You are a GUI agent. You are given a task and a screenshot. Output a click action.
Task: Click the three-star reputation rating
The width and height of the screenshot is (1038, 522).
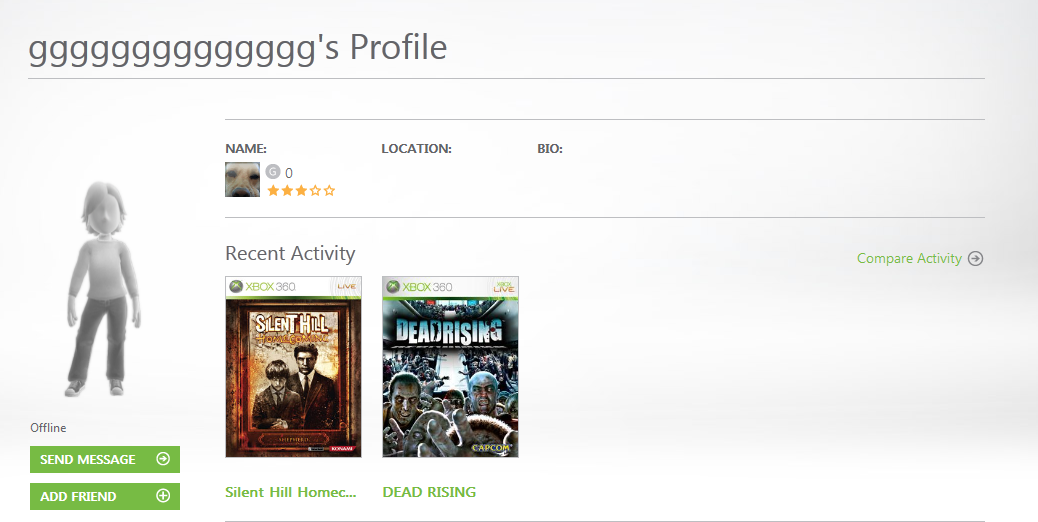(x=301, y=191)
